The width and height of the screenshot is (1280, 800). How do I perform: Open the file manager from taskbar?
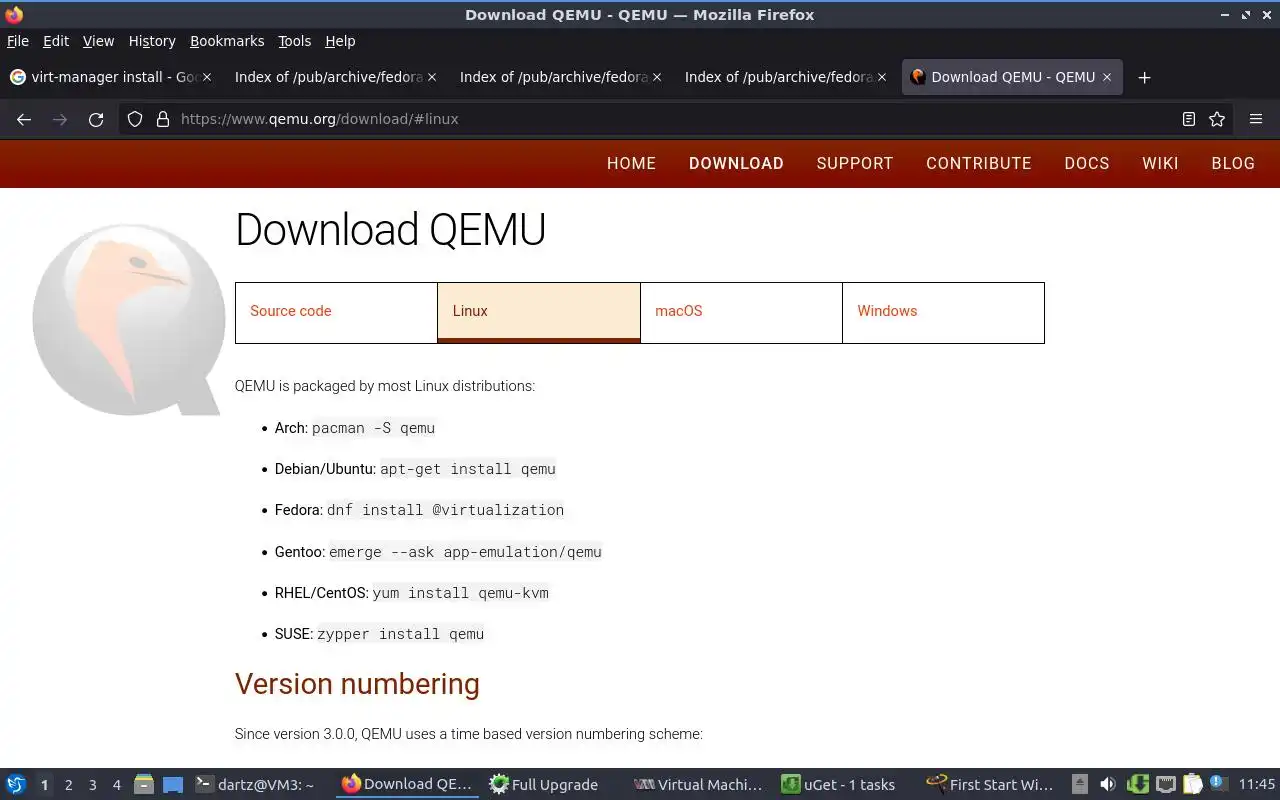tap(144, 785)
